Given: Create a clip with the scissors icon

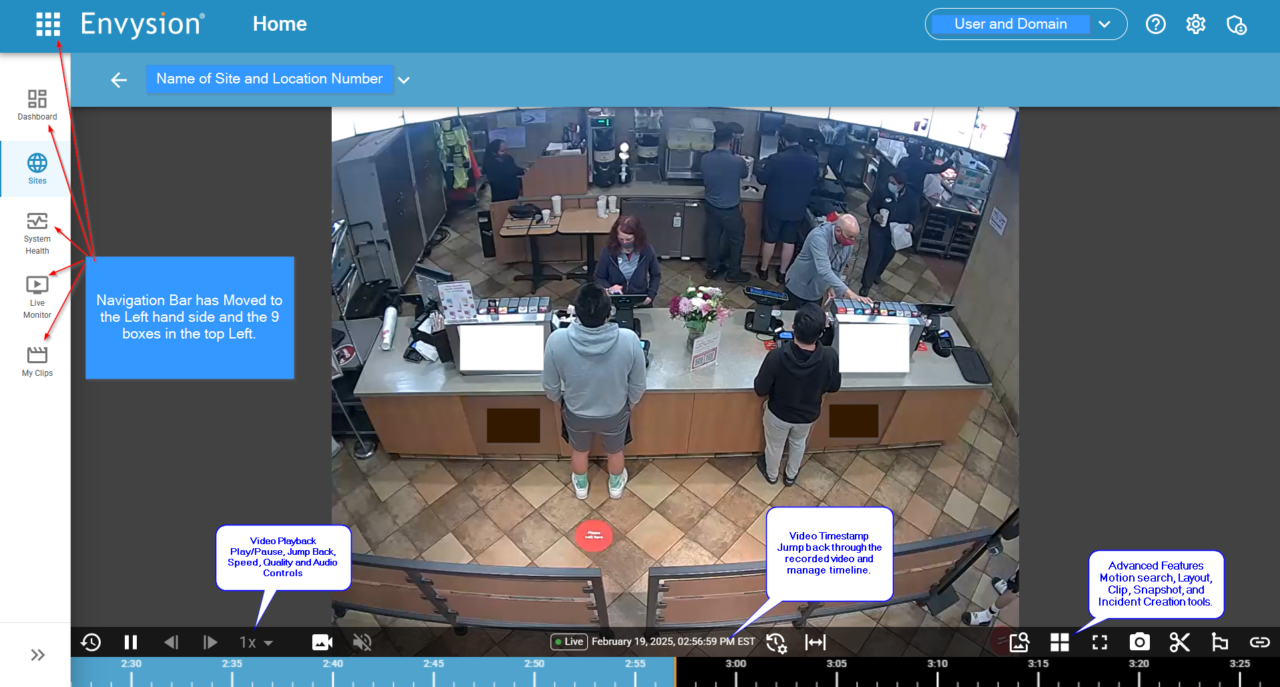Looking at the screenshot, I should (x=1180, y=642).
